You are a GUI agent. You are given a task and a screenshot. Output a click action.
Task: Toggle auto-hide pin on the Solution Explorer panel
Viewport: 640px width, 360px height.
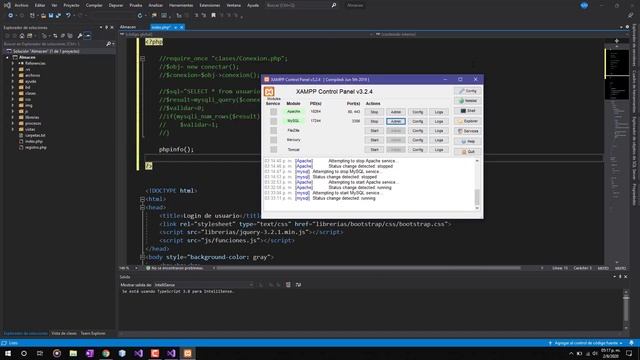pos(107,27)
